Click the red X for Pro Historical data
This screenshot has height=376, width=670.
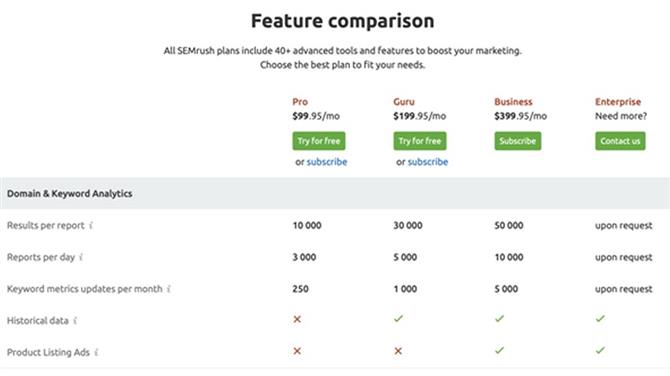(x=297, y=319)
